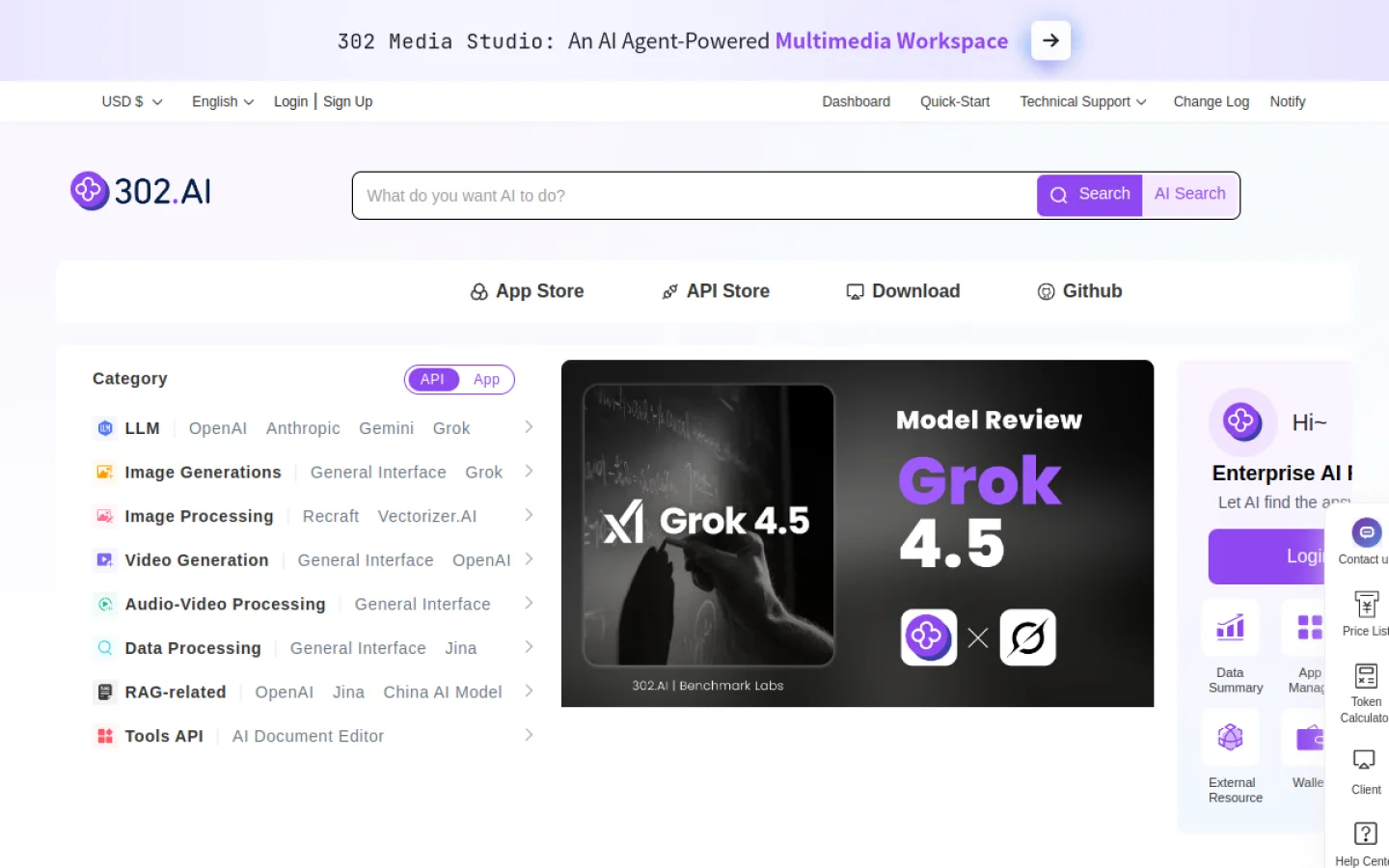Screen dimensions: 1389x868
Task: Expand the LLM row chevron
Action: point(529,427)
